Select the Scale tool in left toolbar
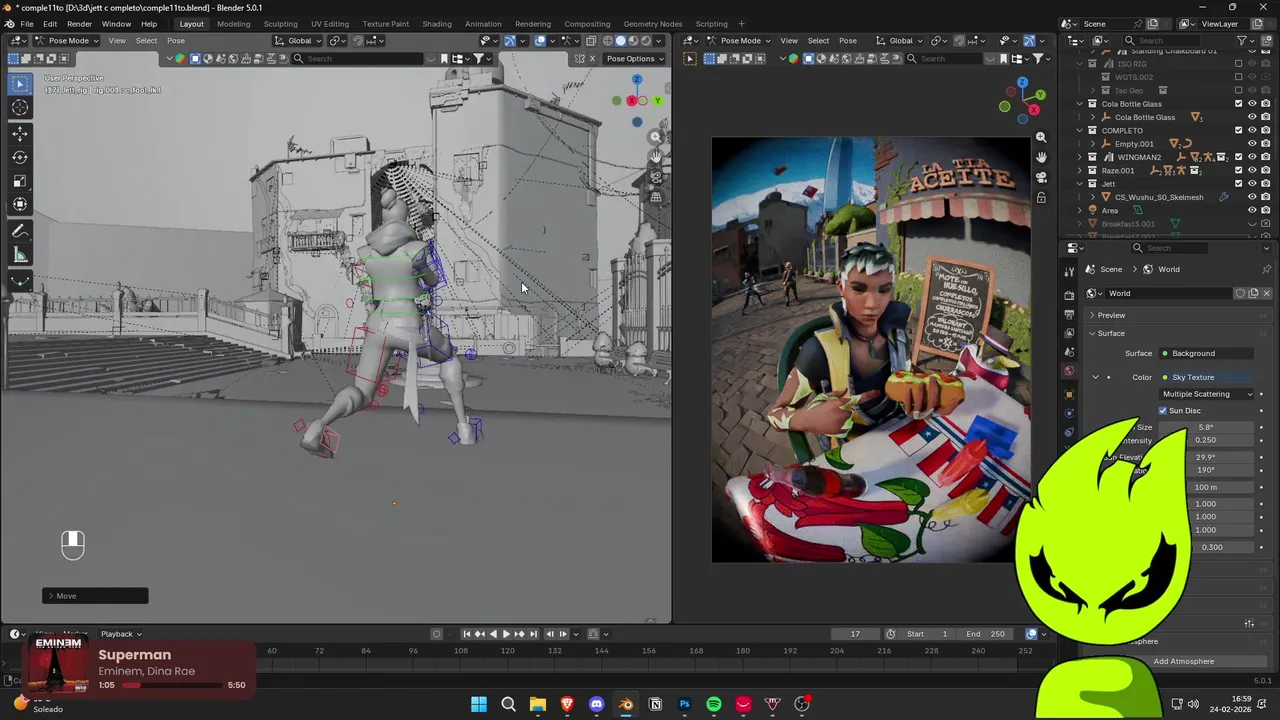Screen dimensions: 1280x720 click(x=20, y=181)
